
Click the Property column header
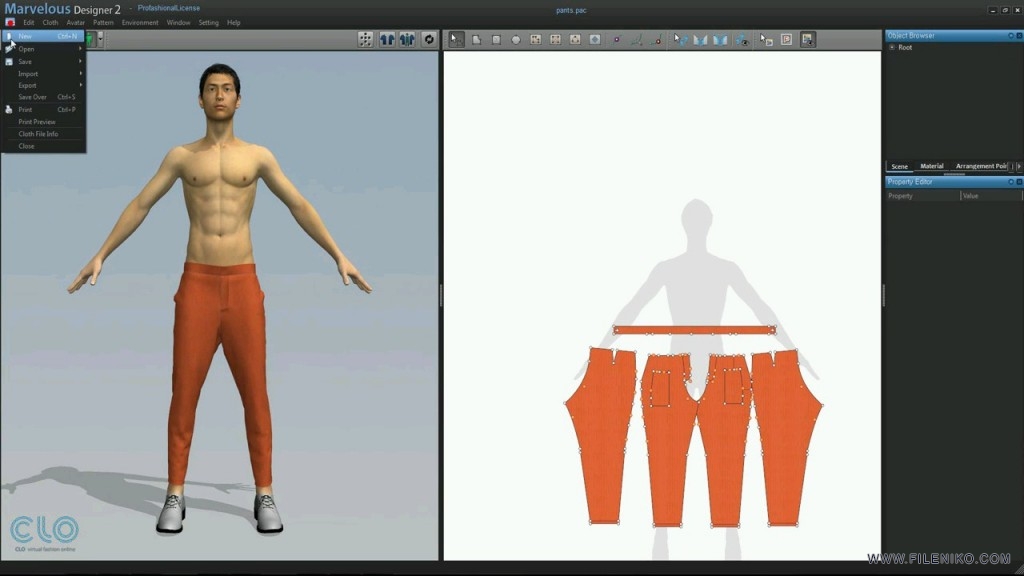[923, 196]
